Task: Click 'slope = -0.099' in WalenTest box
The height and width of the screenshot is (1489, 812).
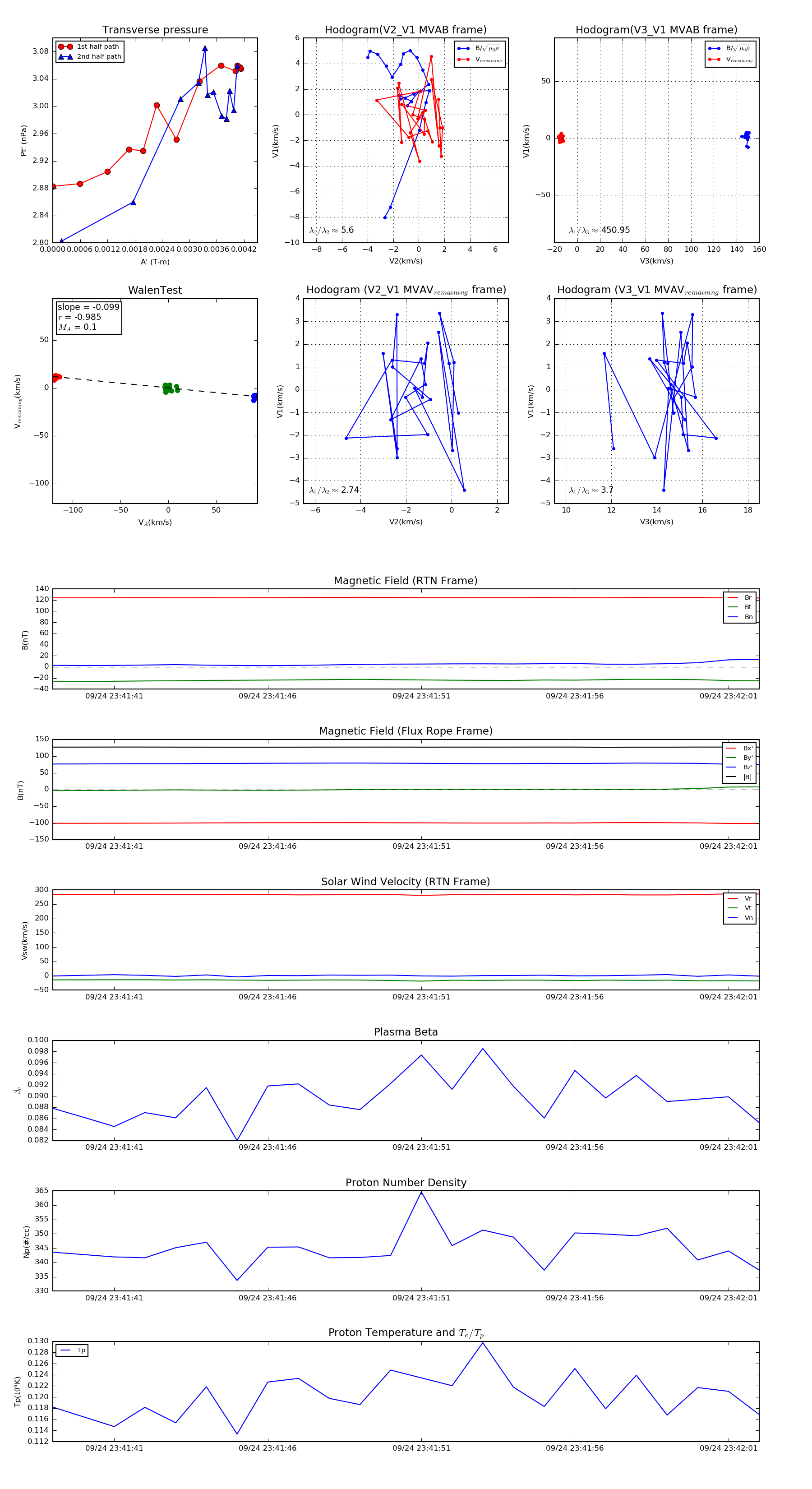Action: pos(88,307)
